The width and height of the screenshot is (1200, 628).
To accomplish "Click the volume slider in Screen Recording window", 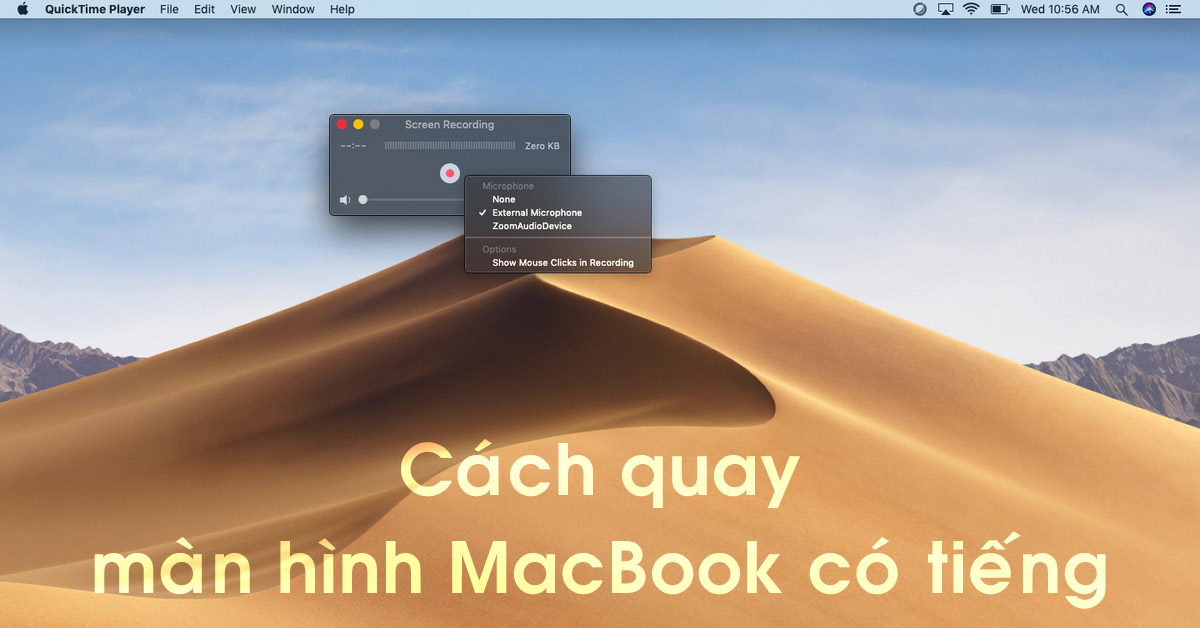I will pos(412,200).
